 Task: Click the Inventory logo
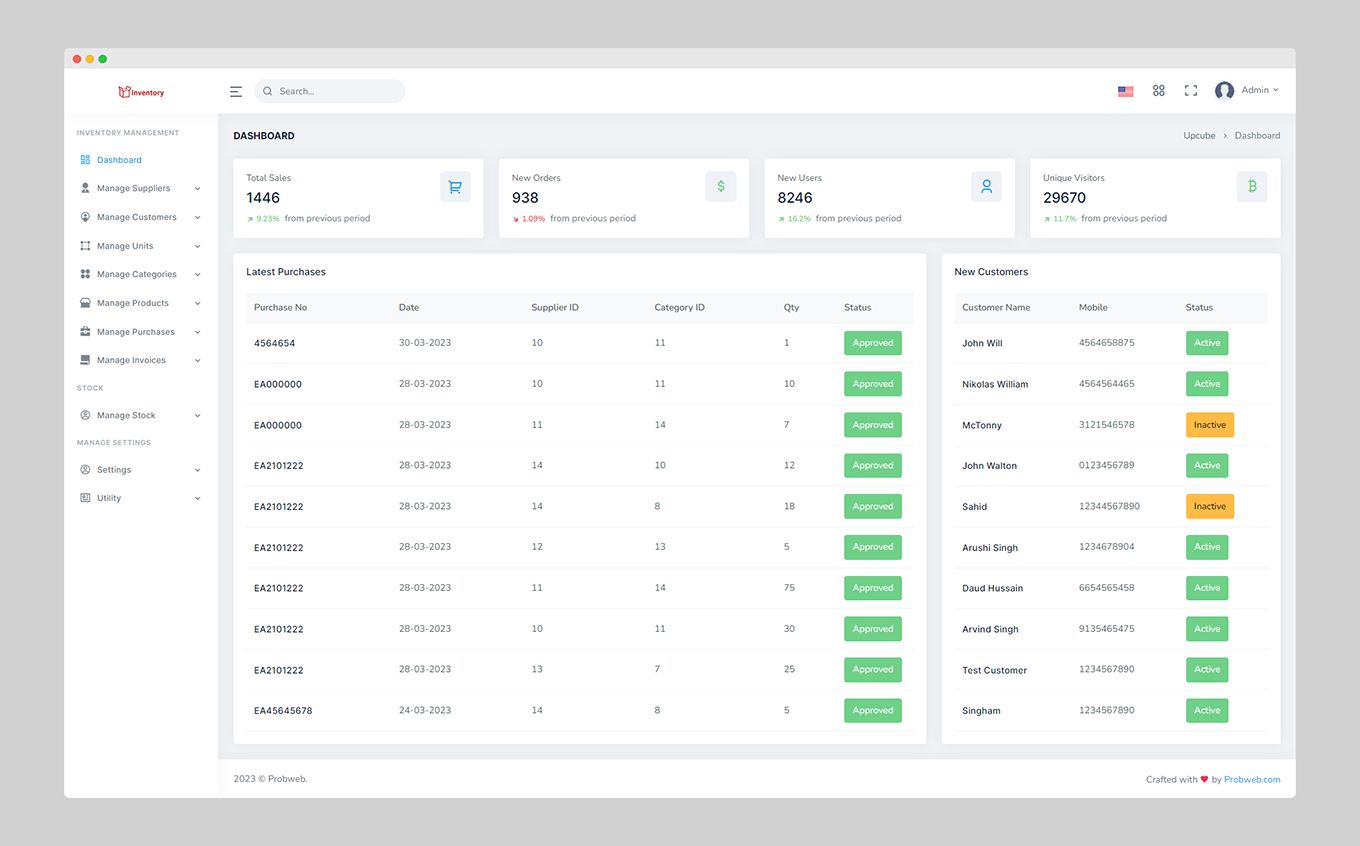coord(141,92)
